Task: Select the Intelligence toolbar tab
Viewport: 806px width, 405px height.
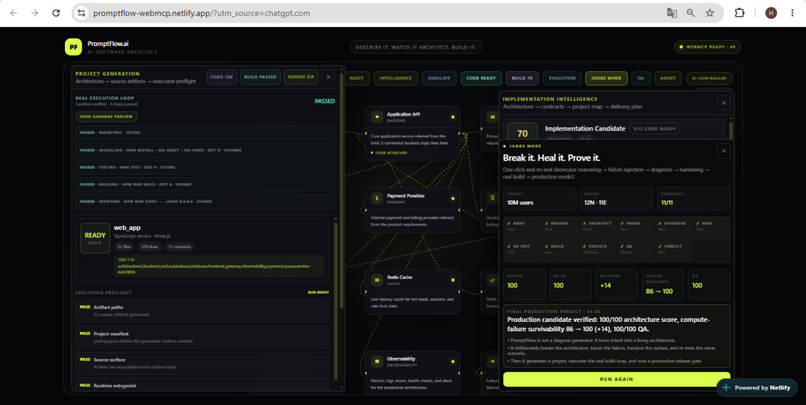Action: (395, 78)
